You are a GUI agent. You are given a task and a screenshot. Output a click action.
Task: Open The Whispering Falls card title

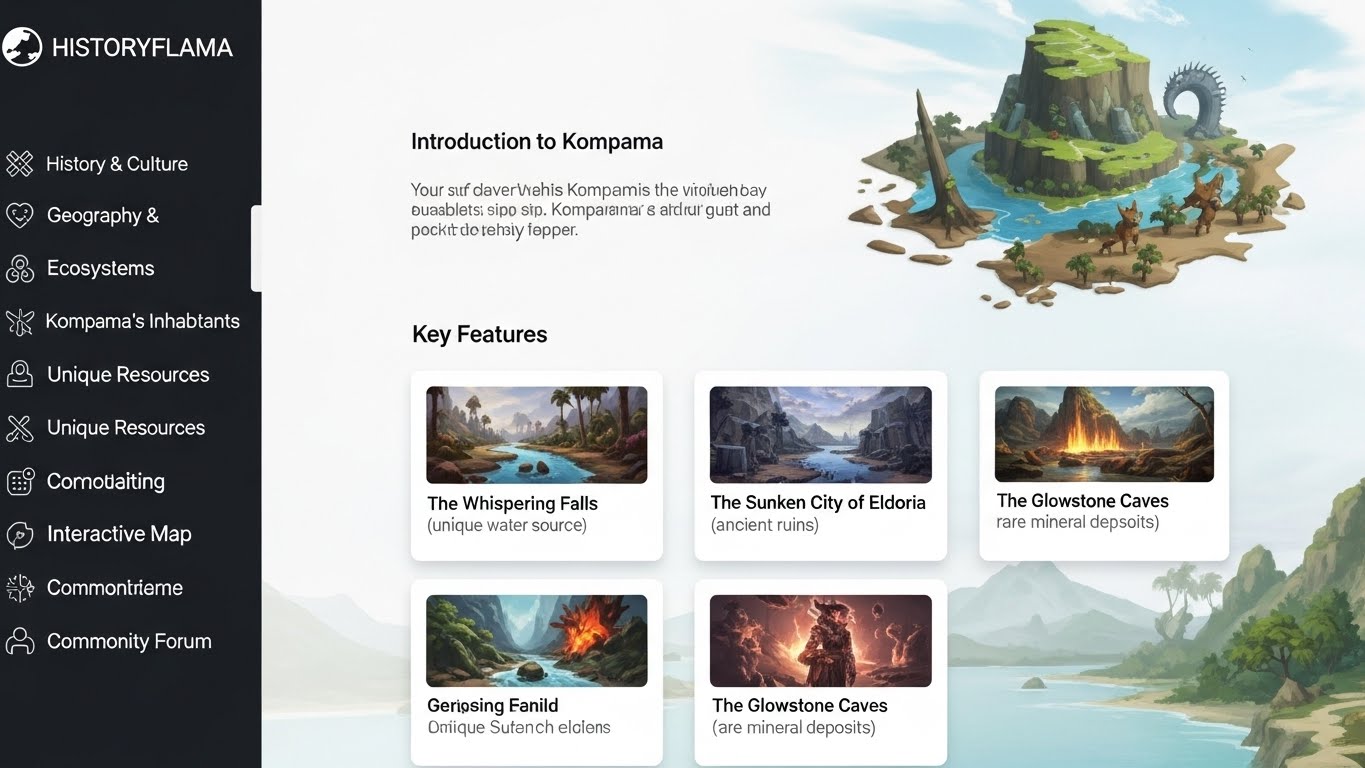point(512,503)
